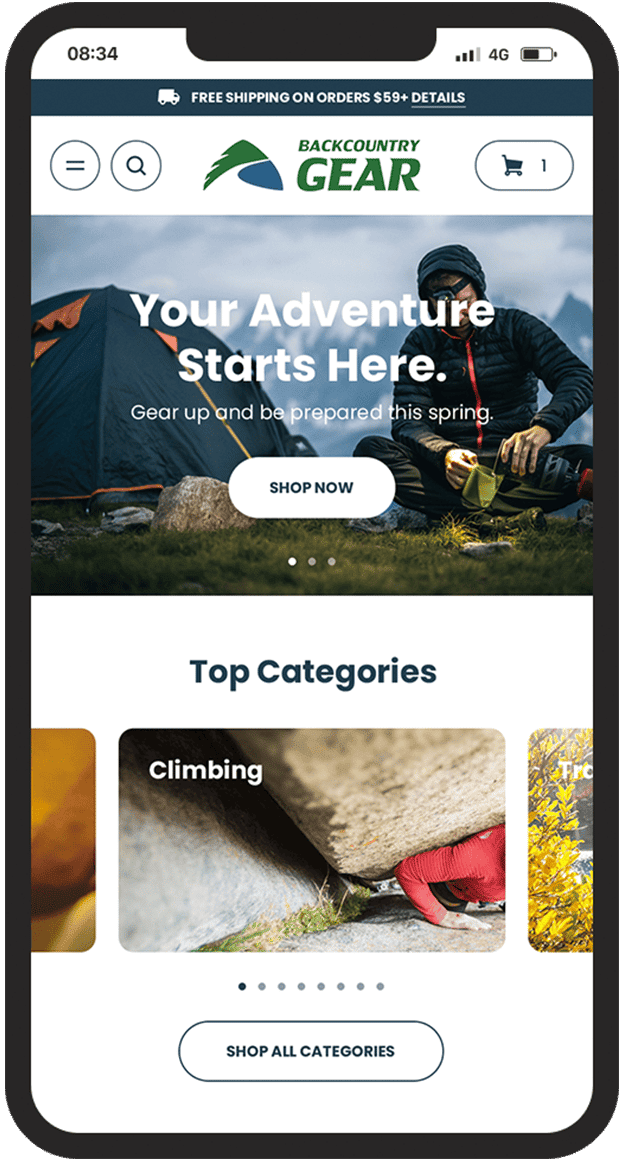Click the Your Adventure Starts Here banner
Image resolution: width=624 pixels, height=1160 pixels.
click(312, 405)
